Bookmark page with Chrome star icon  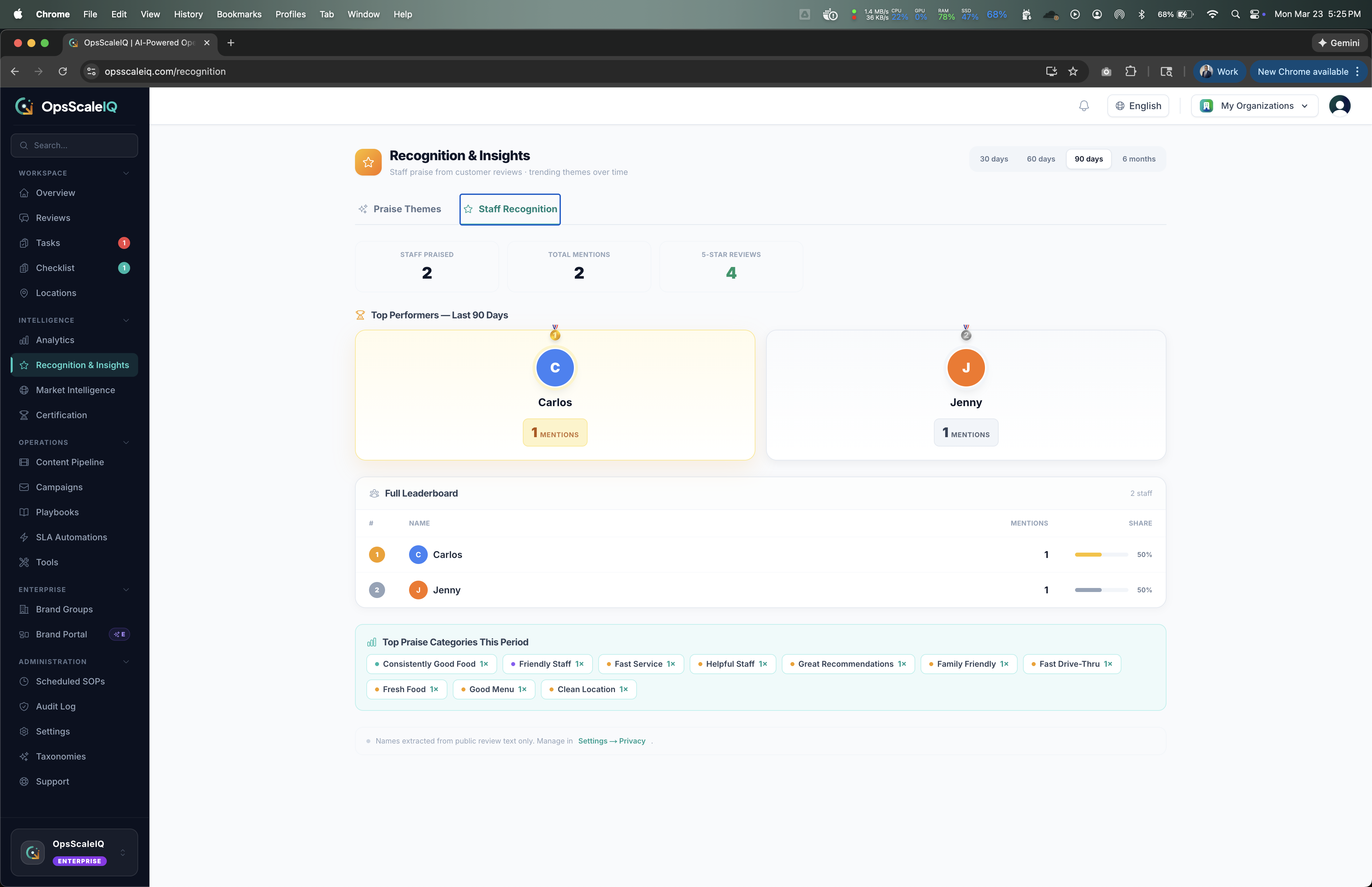(x=1073, y=71)
